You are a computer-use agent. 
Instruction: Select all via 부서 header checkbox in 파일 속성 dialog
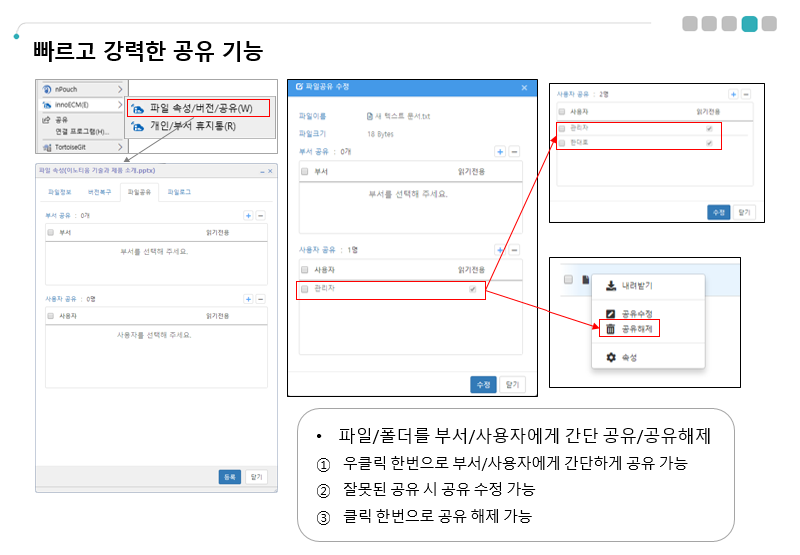[x=50, y=232]
